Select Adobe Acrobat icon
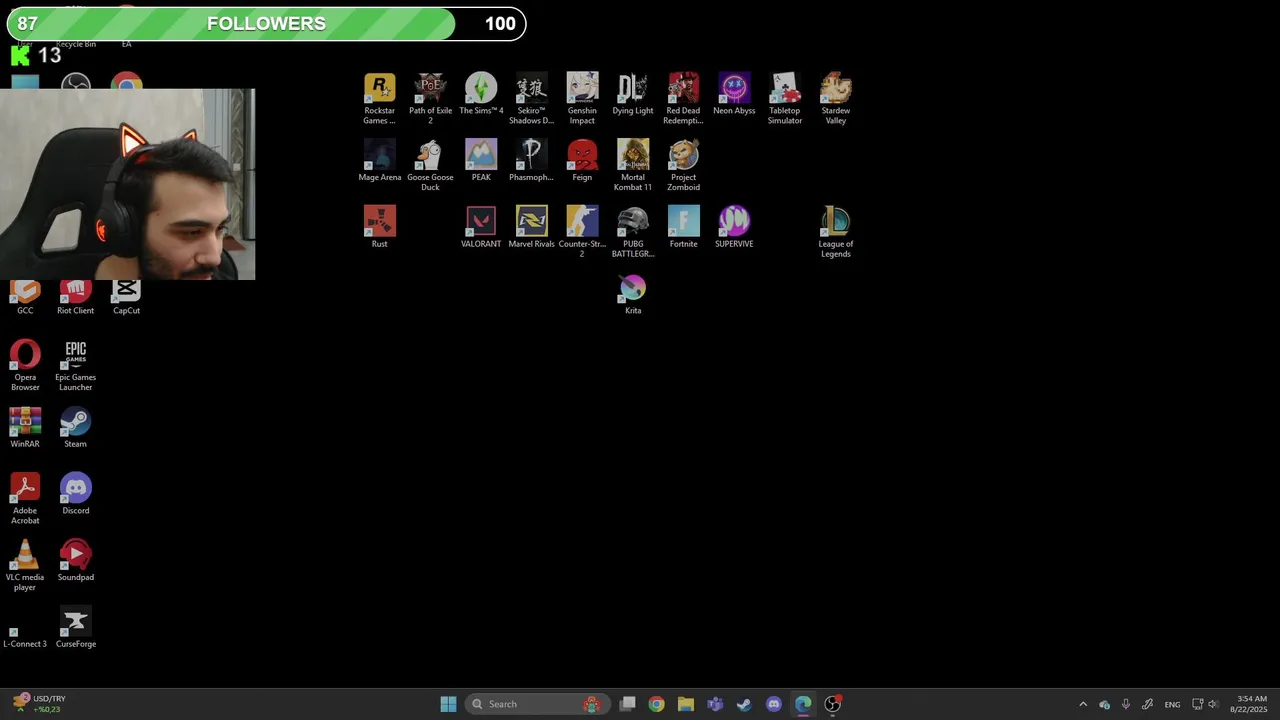 (25, 498)
